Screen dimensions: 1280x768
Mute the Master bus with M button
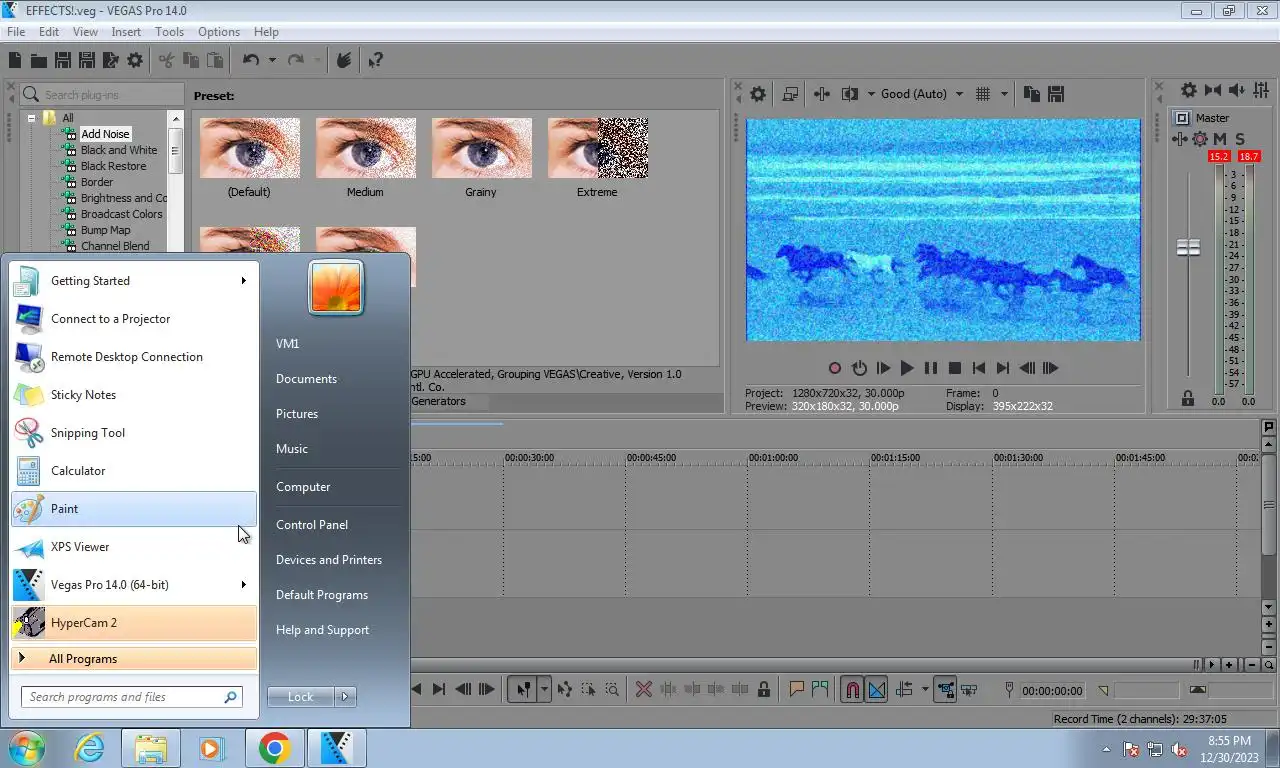click(x=1220, y=139)
